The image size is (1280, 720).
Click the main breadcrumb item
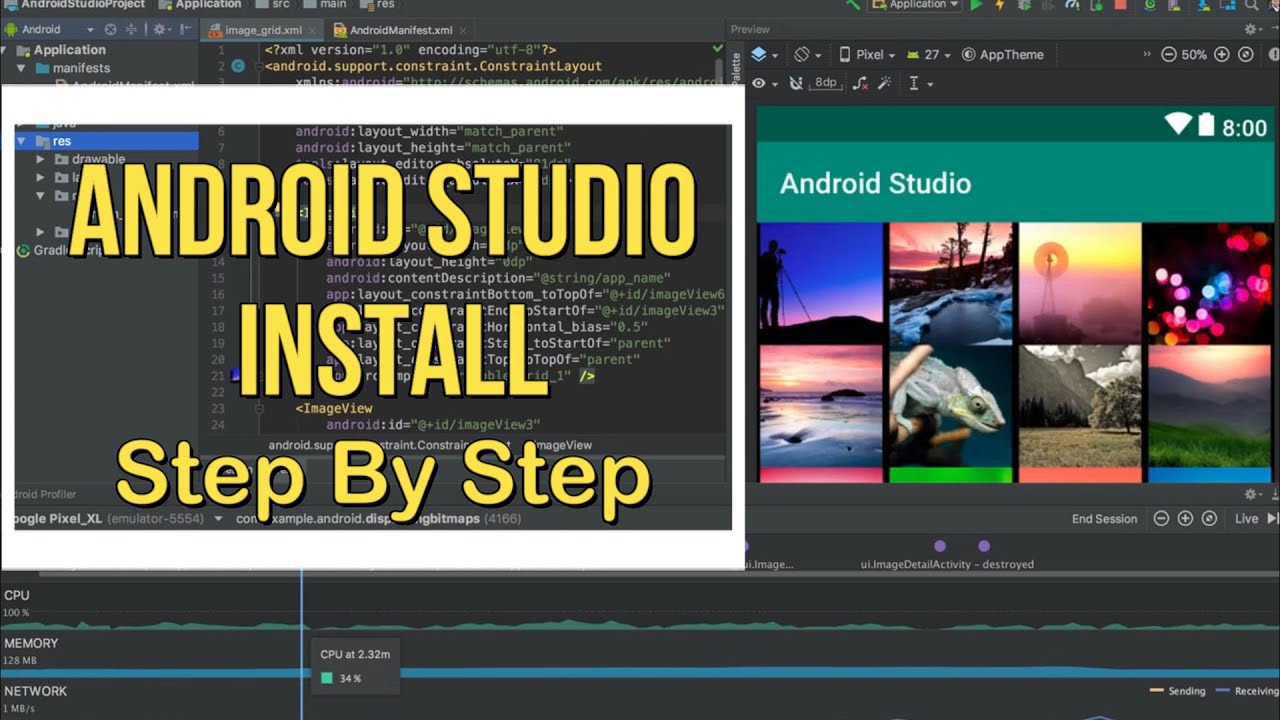point(325,5)
